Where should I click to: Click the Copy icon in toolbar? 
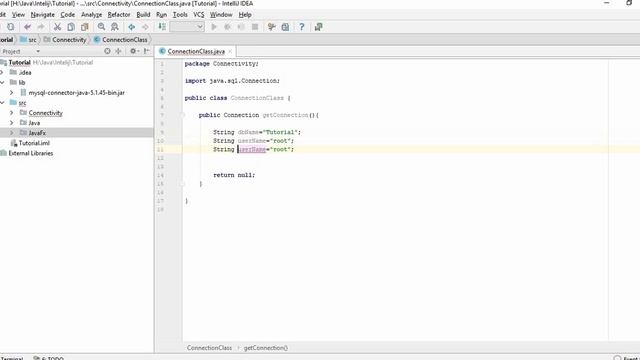pyautogui.click(x=71, y=27)
